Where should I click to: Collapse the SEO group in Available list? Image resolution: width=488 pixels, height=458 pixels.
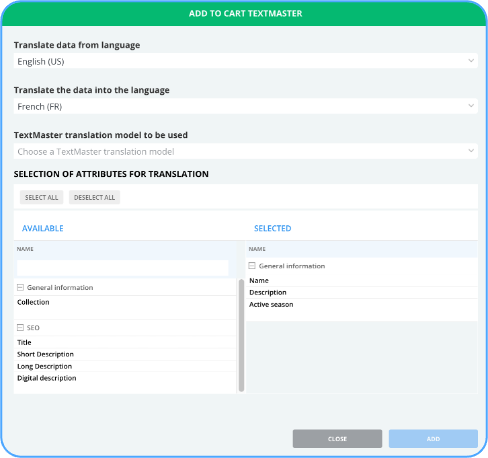20,327
